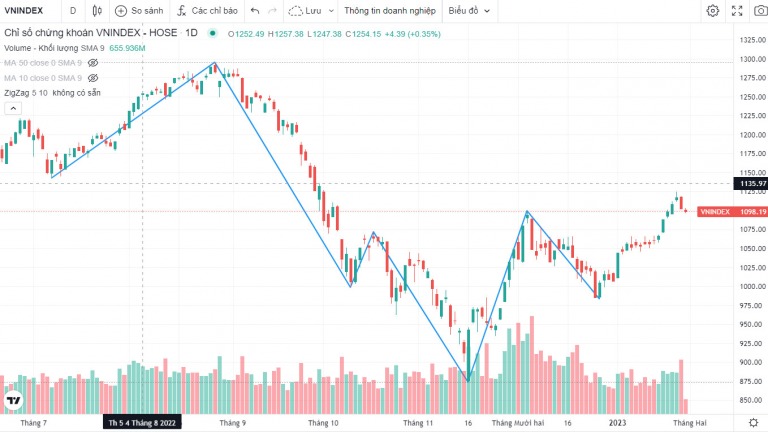Show hidden MA 10 indicator via eye icon
Image resolution: width=768 pixels, height=432 pixels.
[x=93, y=78]
